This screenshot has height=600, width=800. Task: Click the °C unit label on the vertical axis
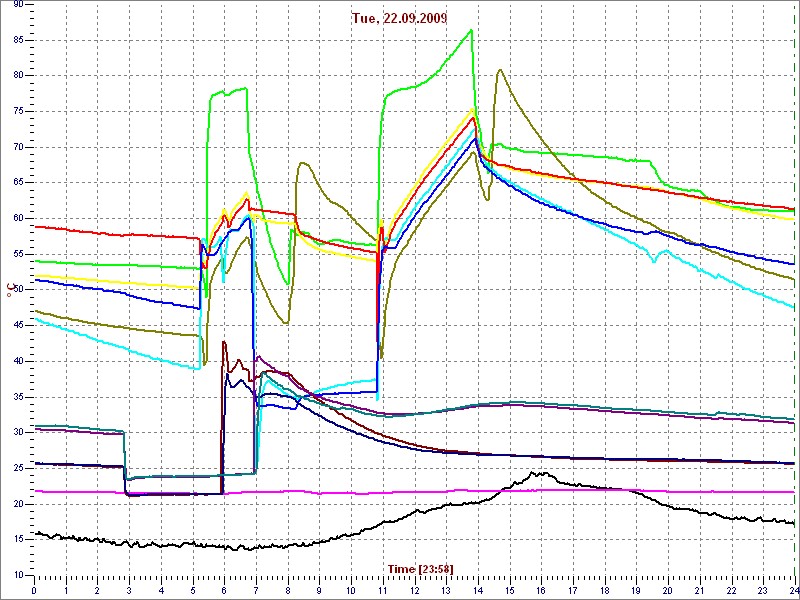point(9,291)
